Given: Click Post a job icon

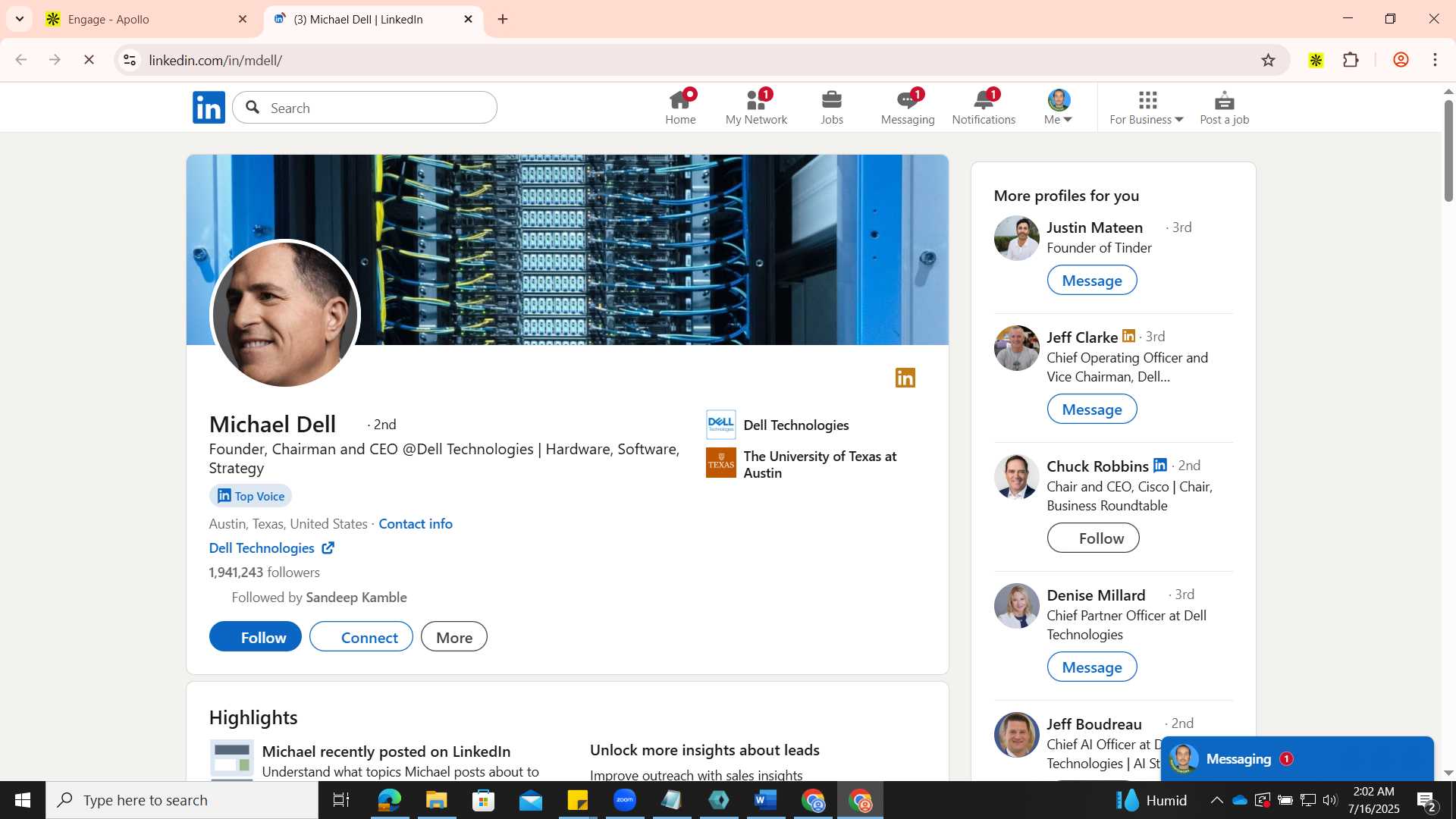Looking at the screenshot, I should pos(1224,108).
